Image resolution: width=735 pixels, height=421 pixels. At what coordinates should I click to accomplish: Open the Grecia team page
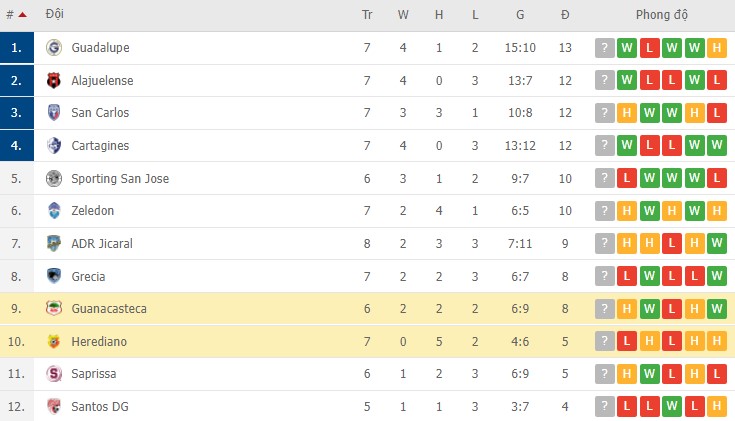(88, 276)
